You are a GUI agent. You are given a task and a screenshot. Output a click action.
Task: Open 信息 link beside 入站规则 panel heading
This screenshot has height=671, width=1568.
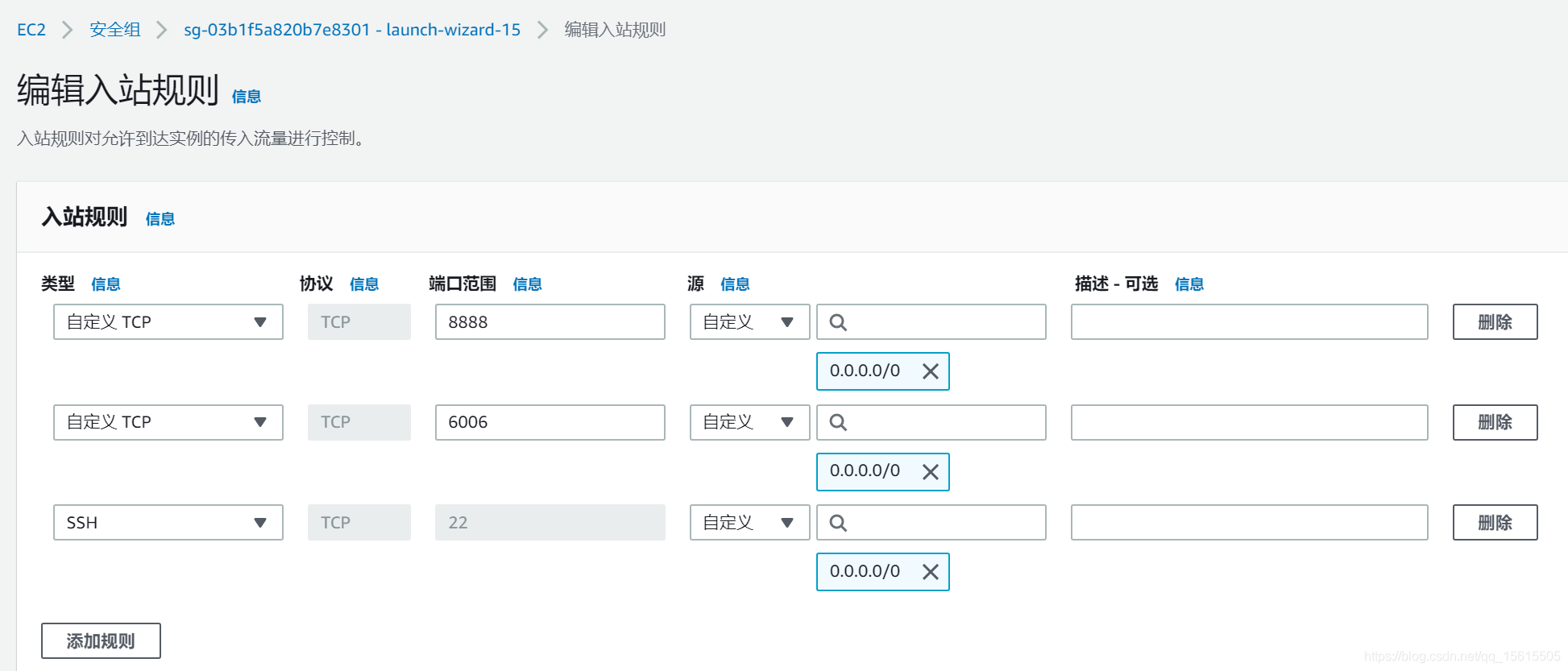tap(160, 219)
